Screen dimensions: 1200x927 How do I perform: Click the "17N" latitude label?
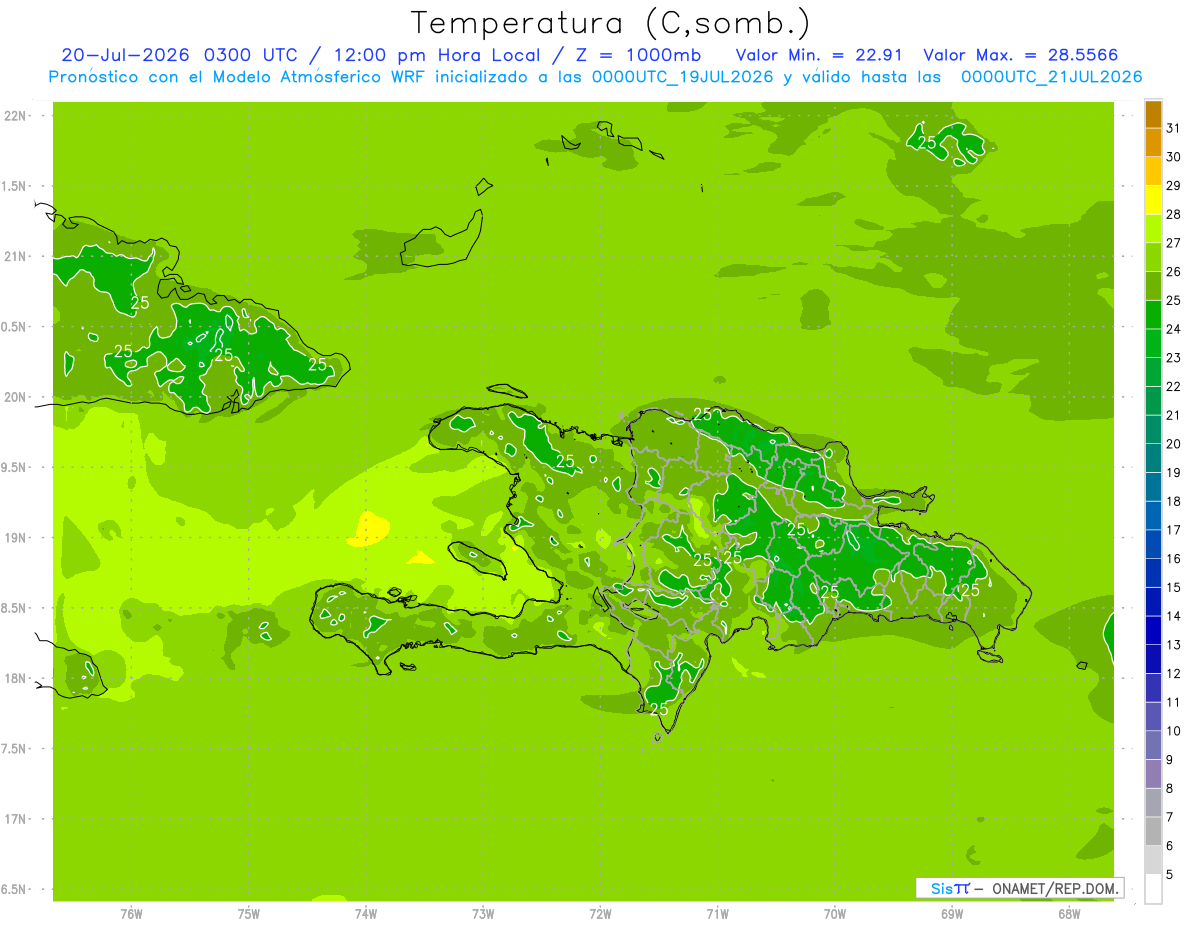click(15, 819)
